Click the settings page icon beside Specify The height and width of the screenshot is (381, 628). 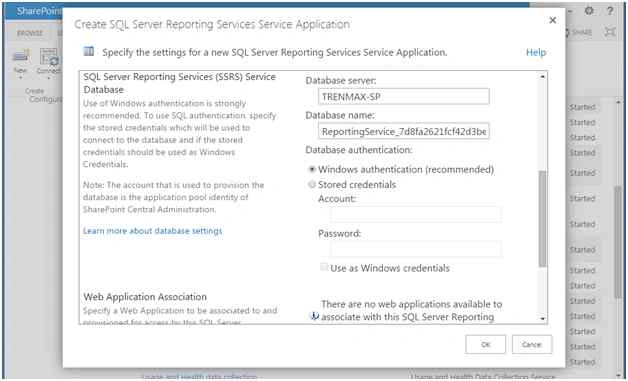click(x=89, y=51)
